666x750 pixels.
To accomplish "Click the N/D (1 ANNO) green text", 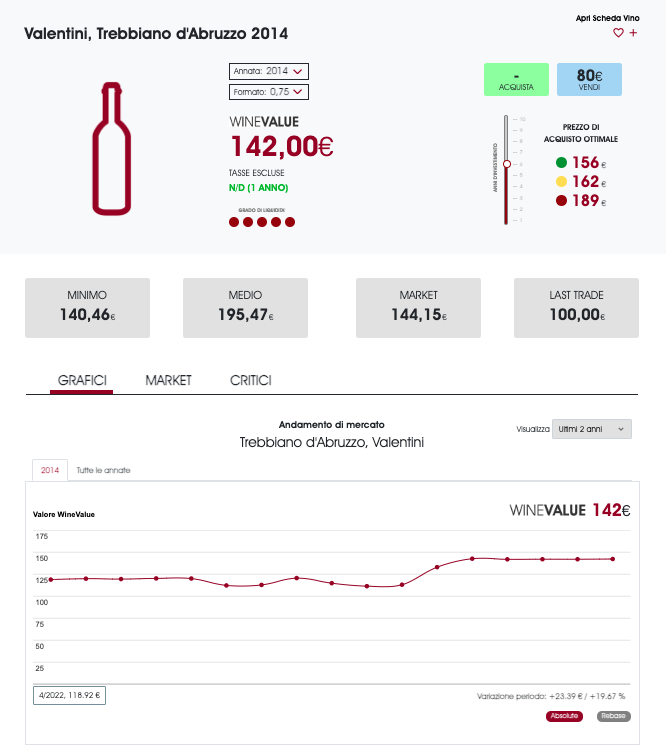I will click(258, 188).
